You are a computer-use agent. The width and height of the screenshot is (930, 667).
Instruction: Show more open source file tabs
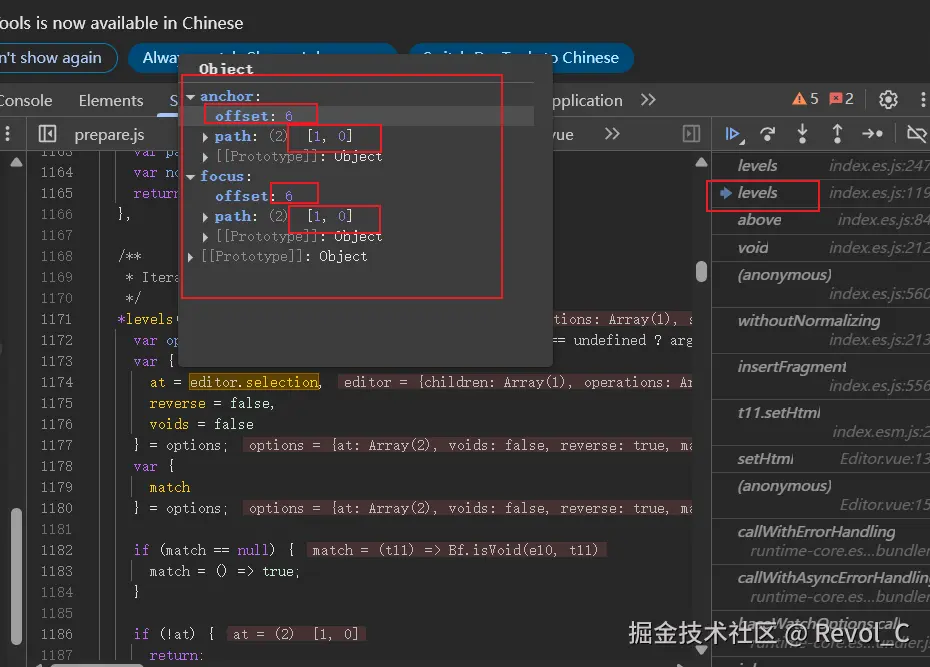(x=612, y=134)
